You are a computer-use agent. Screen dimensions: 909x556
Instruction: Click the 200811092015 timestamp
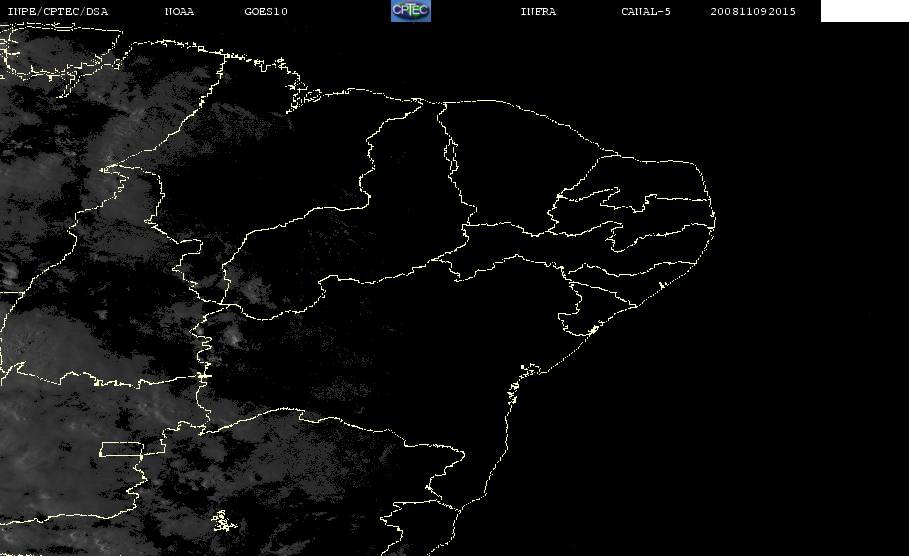(x=753, y=11)
